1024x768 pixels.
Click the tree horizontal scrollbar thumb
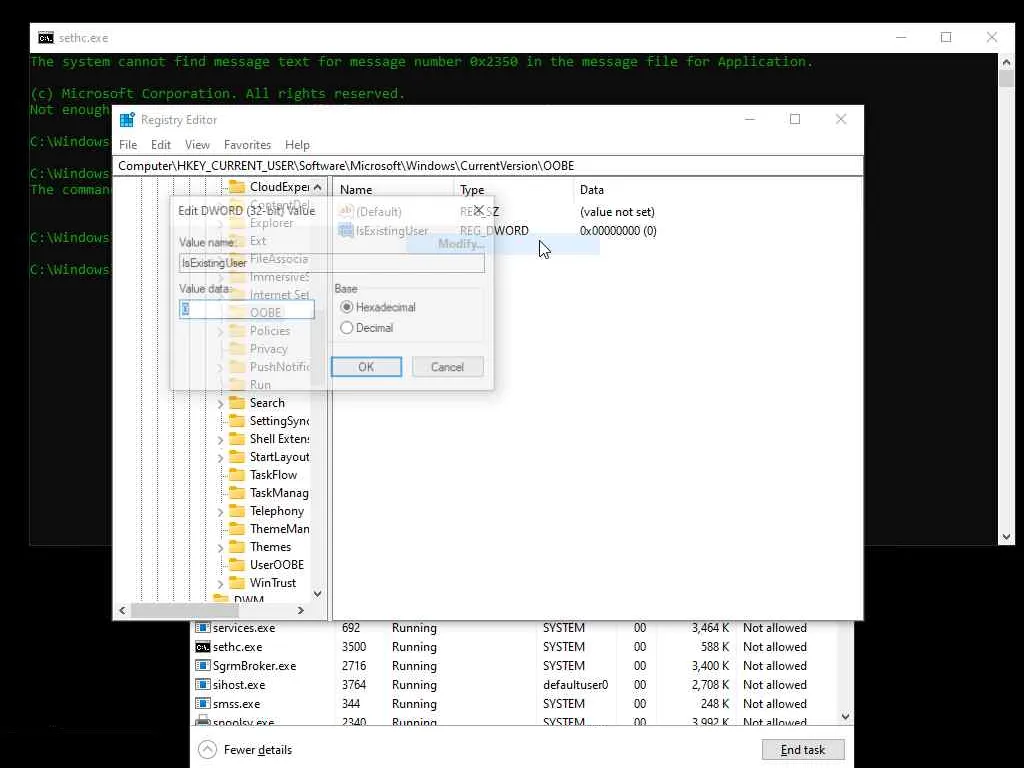click(x=185, y=610)
